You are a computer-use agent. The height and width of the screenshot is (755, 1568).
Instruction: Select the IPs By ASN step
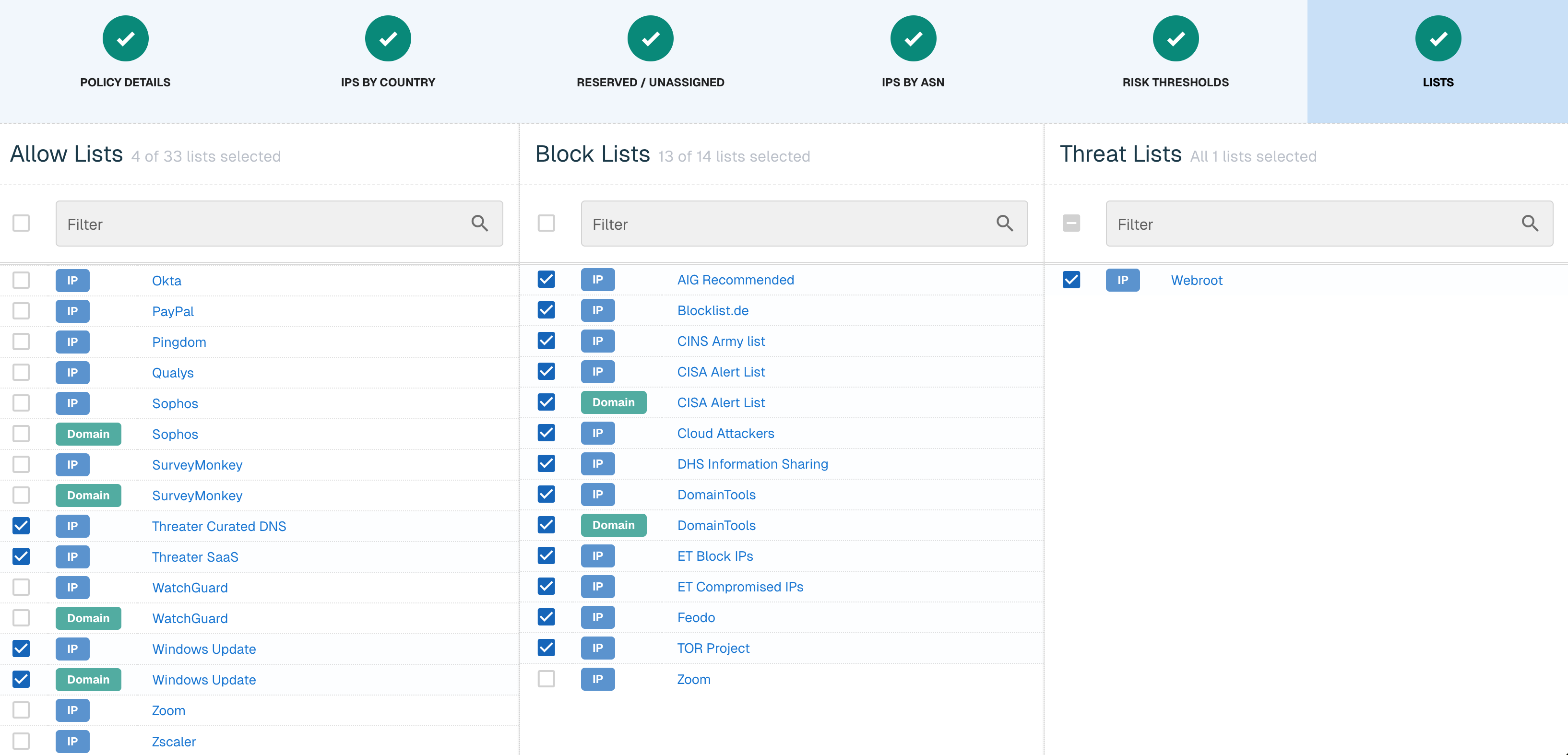(x=913, y=82)
